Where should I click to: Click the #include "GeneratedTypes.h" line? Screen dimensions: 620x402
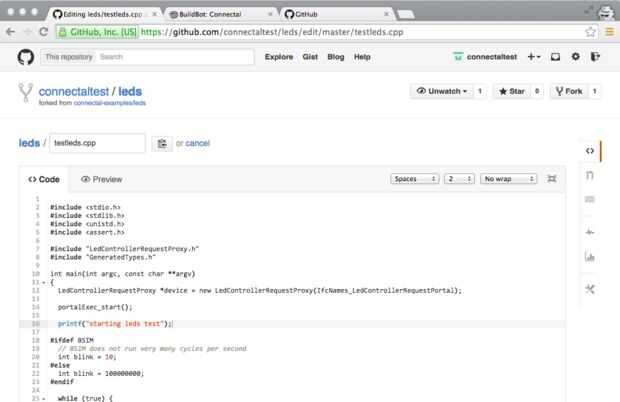(103, 257)
